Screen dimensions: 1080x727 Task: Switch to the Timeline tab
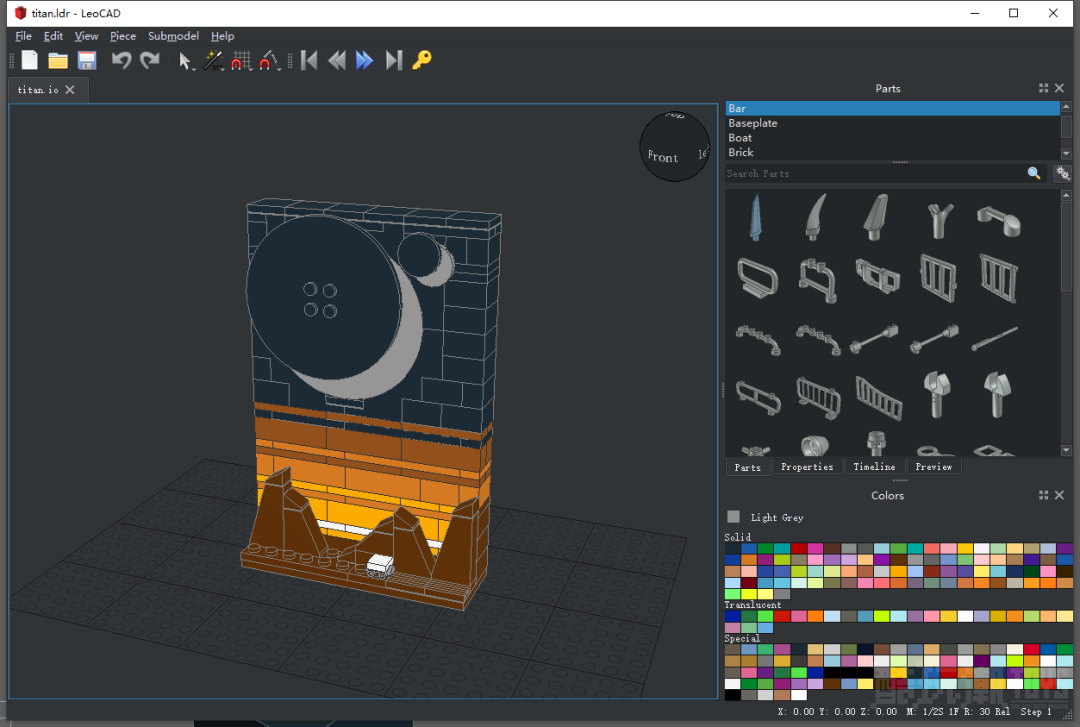[x=874, y=467]
